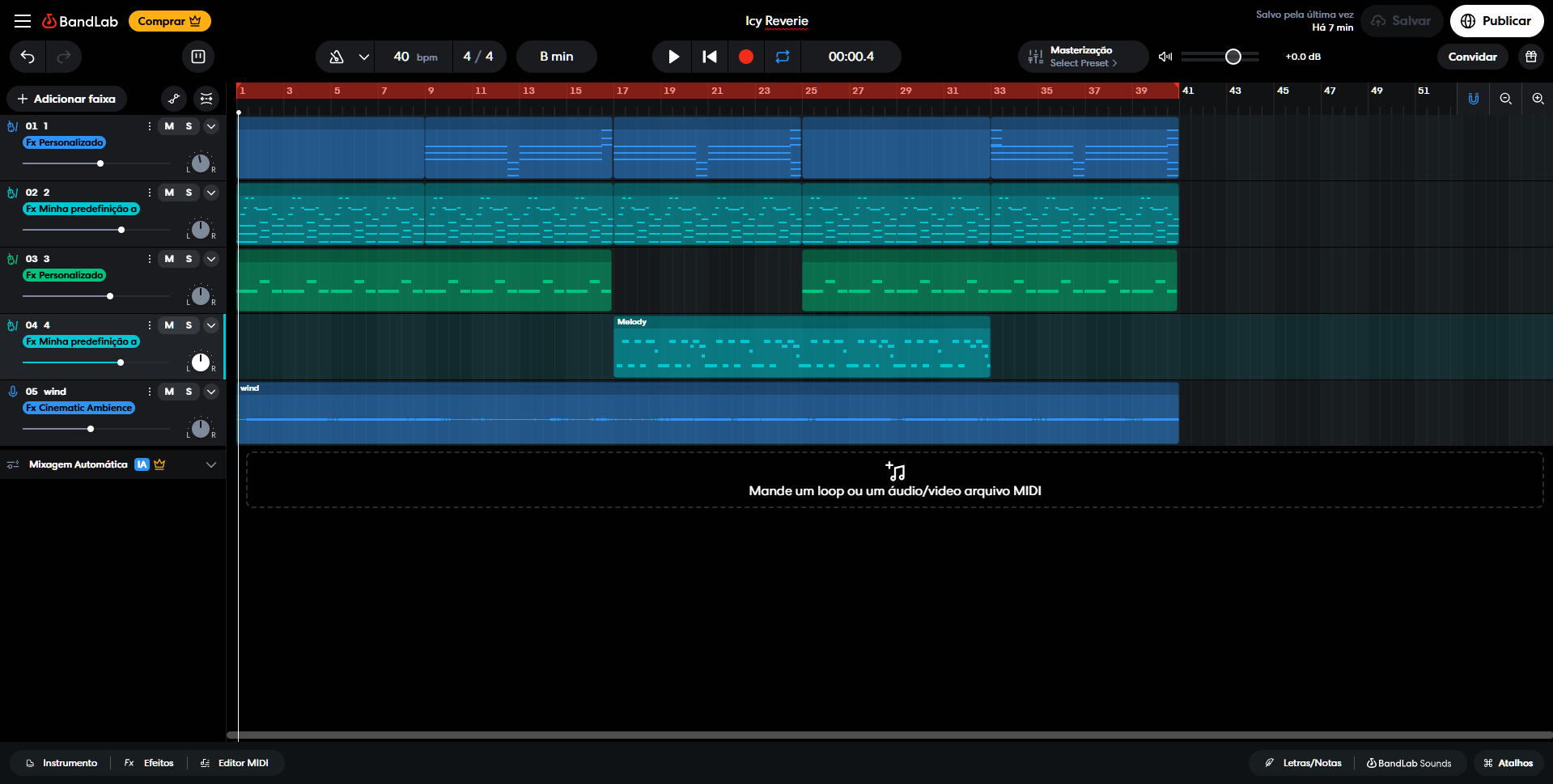Toggle loop cycle mode
The width and height of the screenshot is (1553, 784).
click(783, 57)
